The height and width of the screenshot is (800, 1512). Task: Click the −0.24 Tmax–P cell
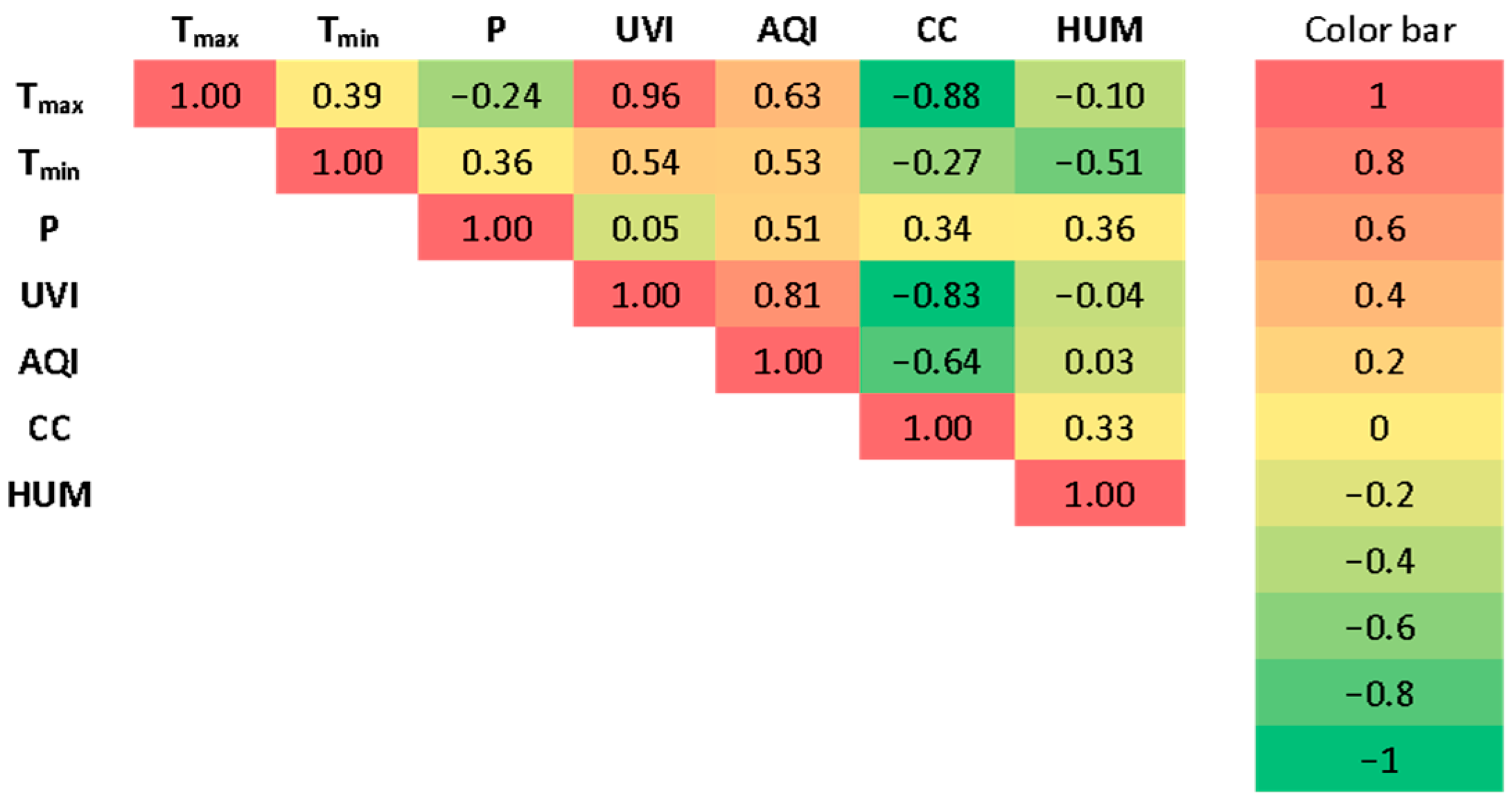point(495,95)
